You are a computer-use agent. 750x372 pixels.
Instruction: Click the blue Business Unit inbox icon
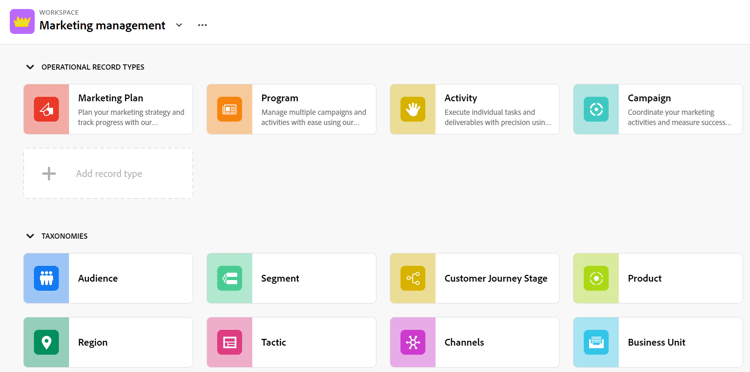click(x=596, y=342)
